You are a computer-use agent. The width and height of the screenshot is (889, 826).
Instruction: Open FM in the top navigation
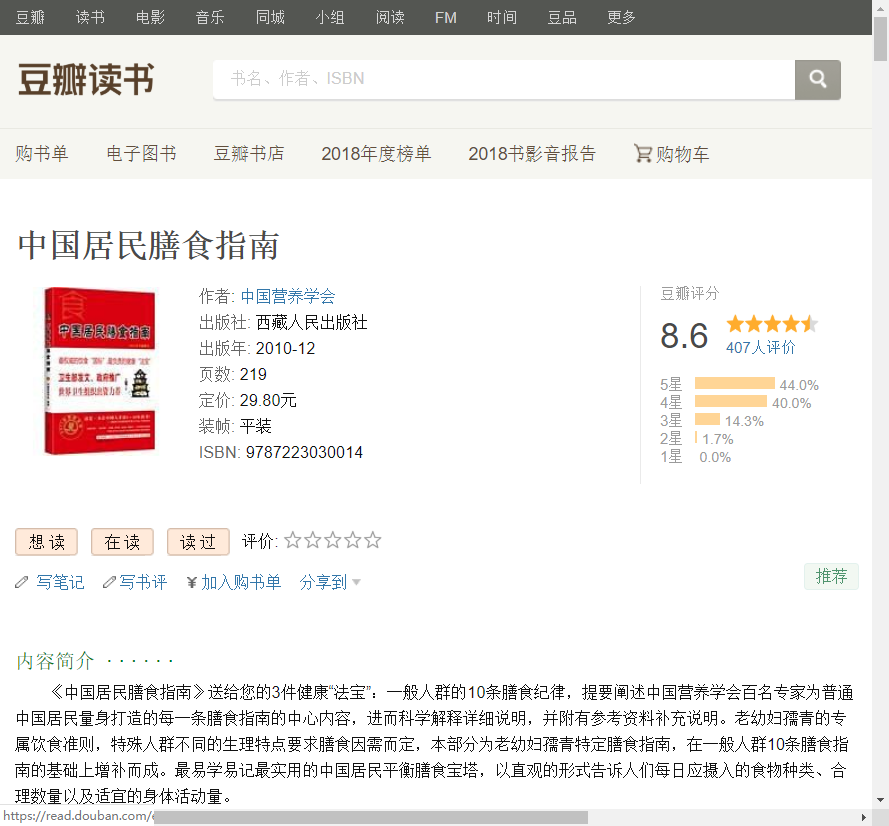pyautogui.click(x=446, y=18)
